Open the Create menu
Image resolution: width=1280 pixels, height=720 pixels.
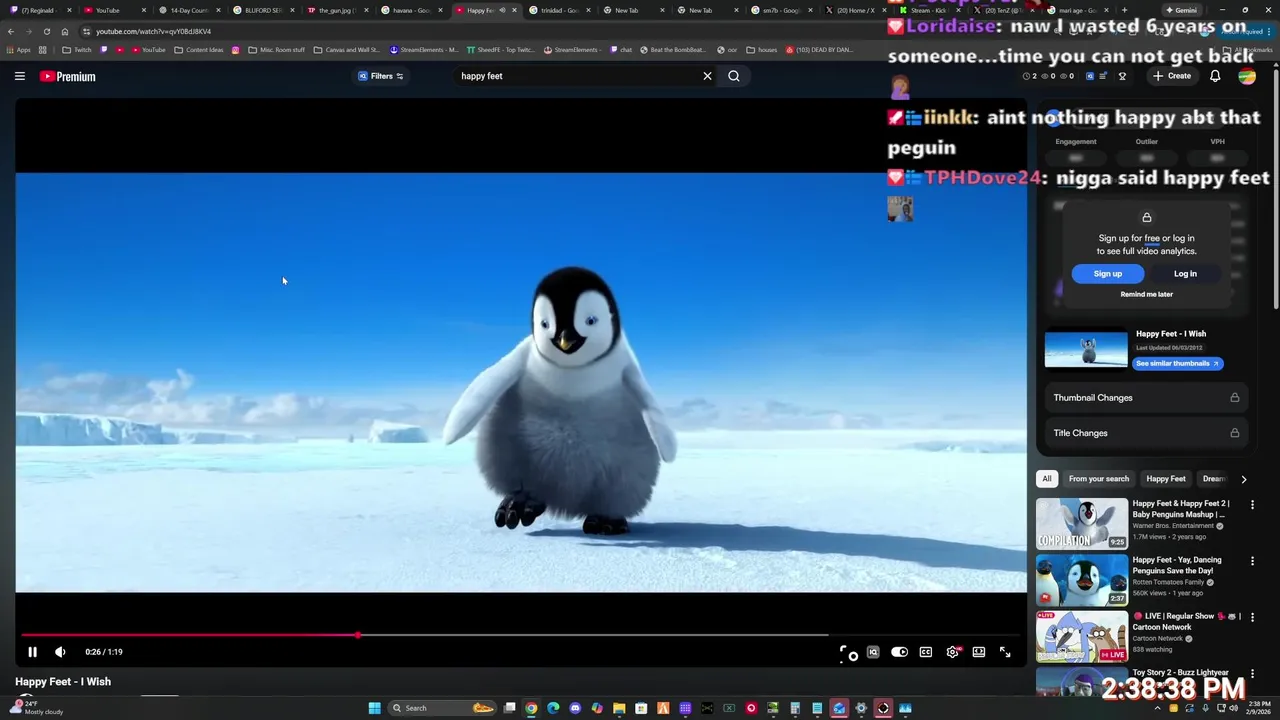(x=1172, y=76)
